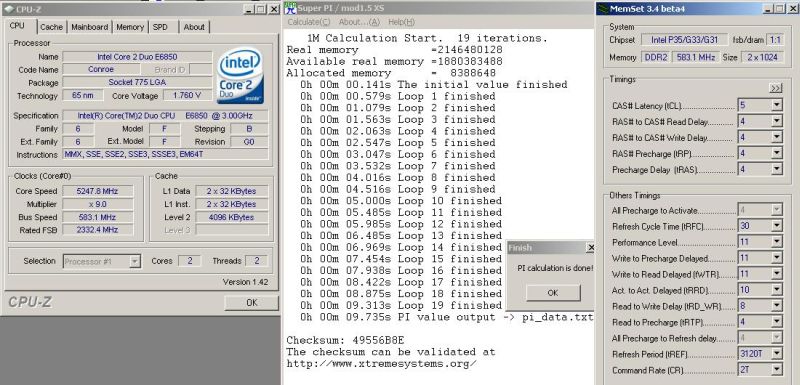
Task: Open Read to Precharge (tRTP) dropdown
Action: pos(776,322)
